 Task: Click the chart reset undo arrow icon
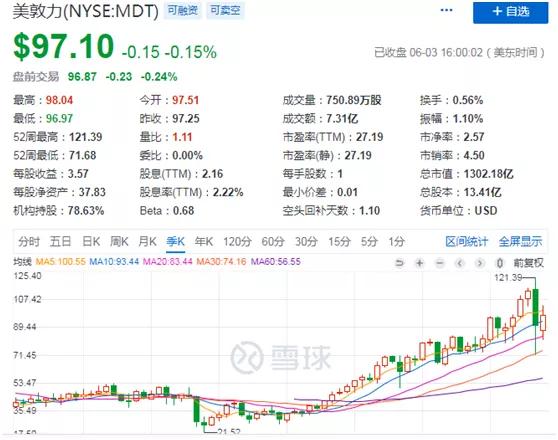(400, 263)
